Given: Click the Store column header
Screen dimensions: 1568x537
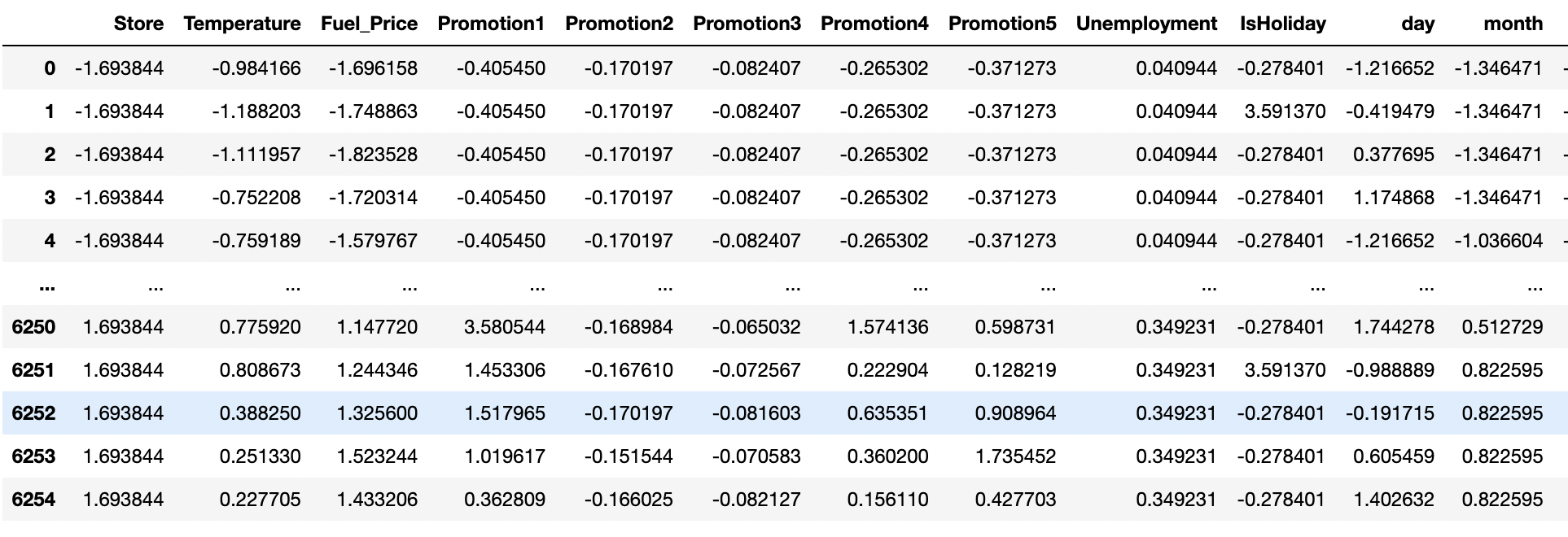Looking at the screenshot, I should tap(138, 24).
